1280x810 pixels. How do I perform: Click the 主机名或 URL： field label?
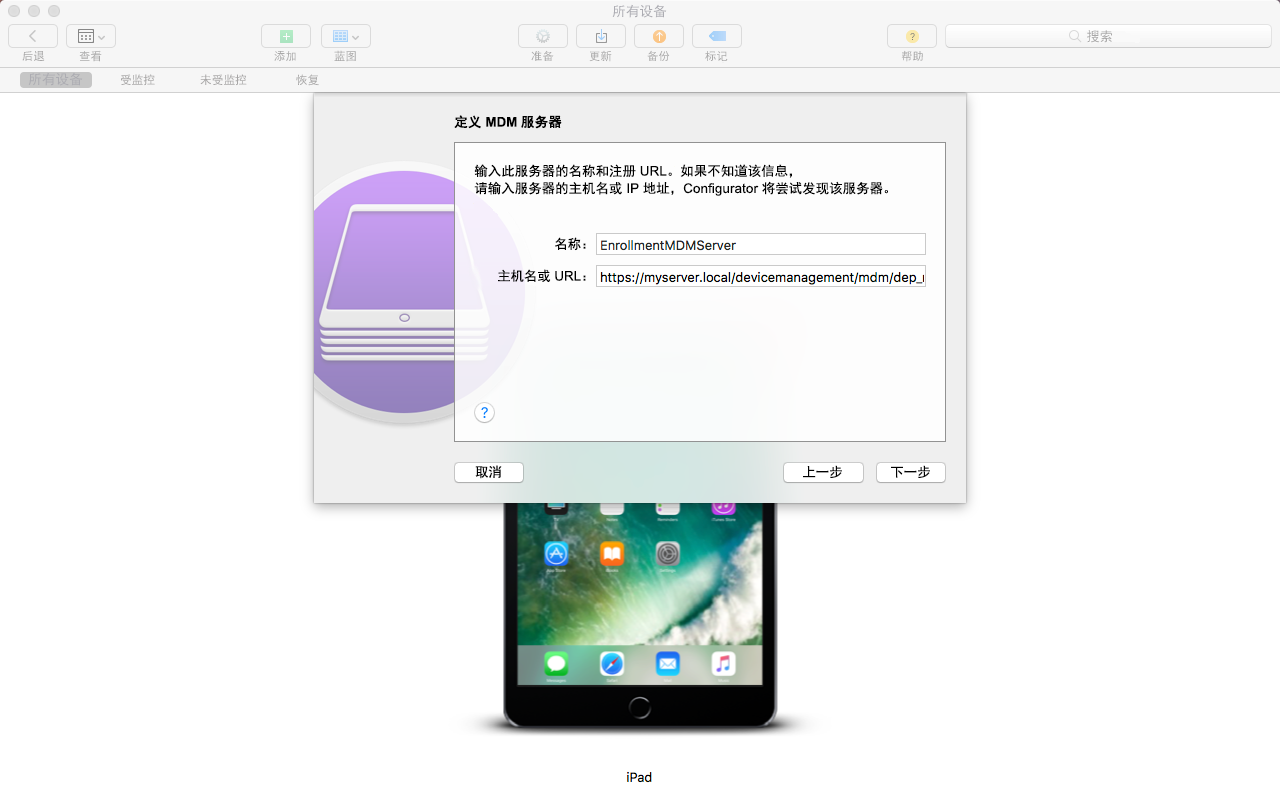point(544,276)
